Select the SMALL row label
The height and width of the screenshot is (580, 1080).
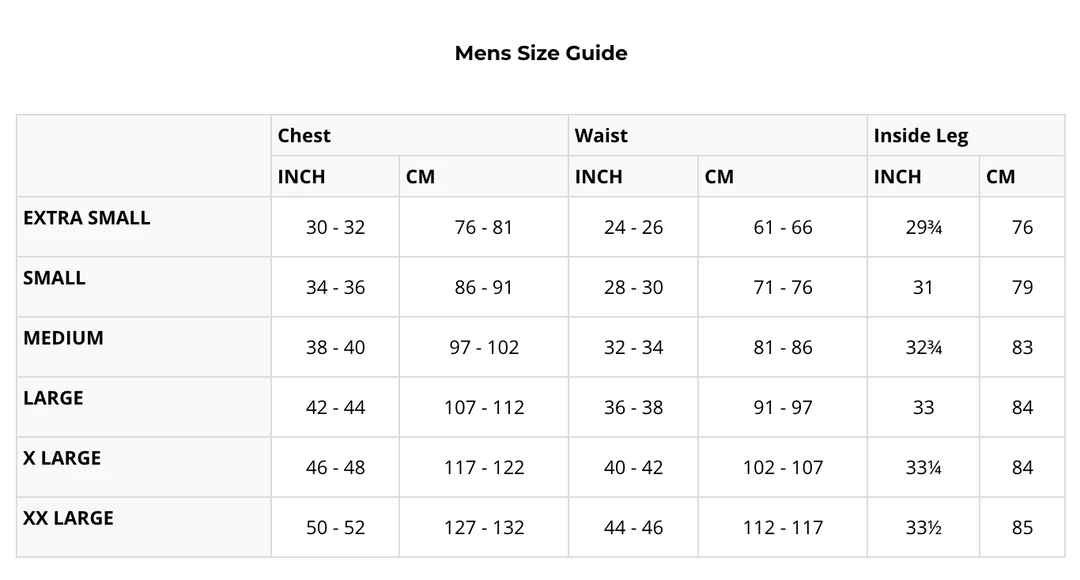coord(54,278)
